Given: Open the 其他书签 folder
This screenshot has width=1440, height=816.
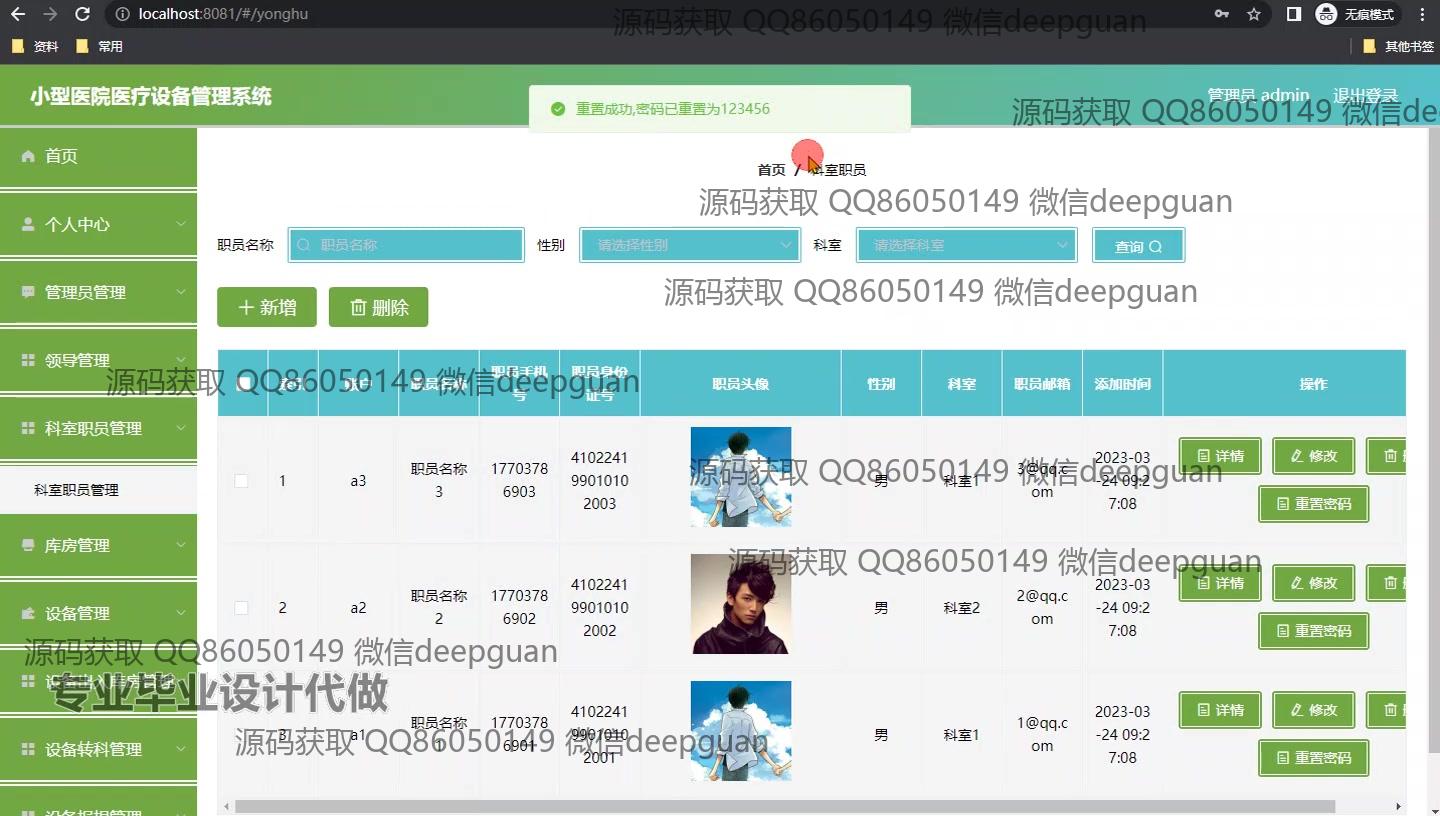Looking at the screenshot, I should click(1398, 46).
